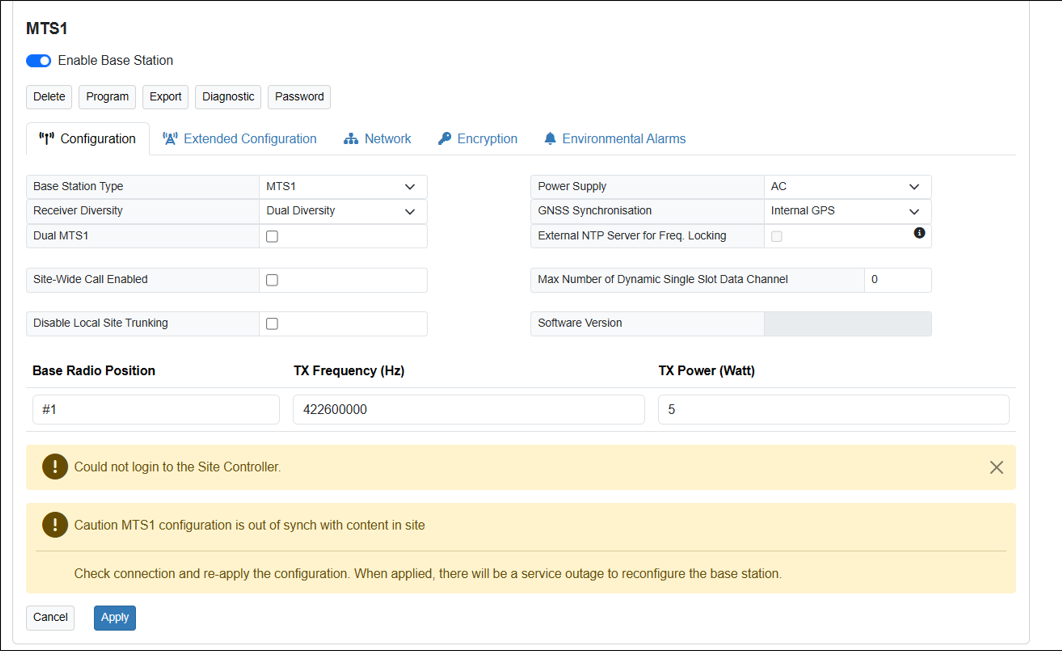Click the network hierarchy icon
The height and width of the screenshot is (651, 1062).
click(351, 139)
